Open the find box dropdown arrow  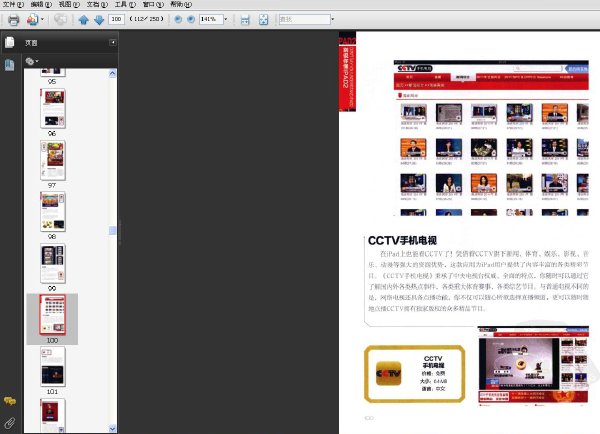[333, 19]
